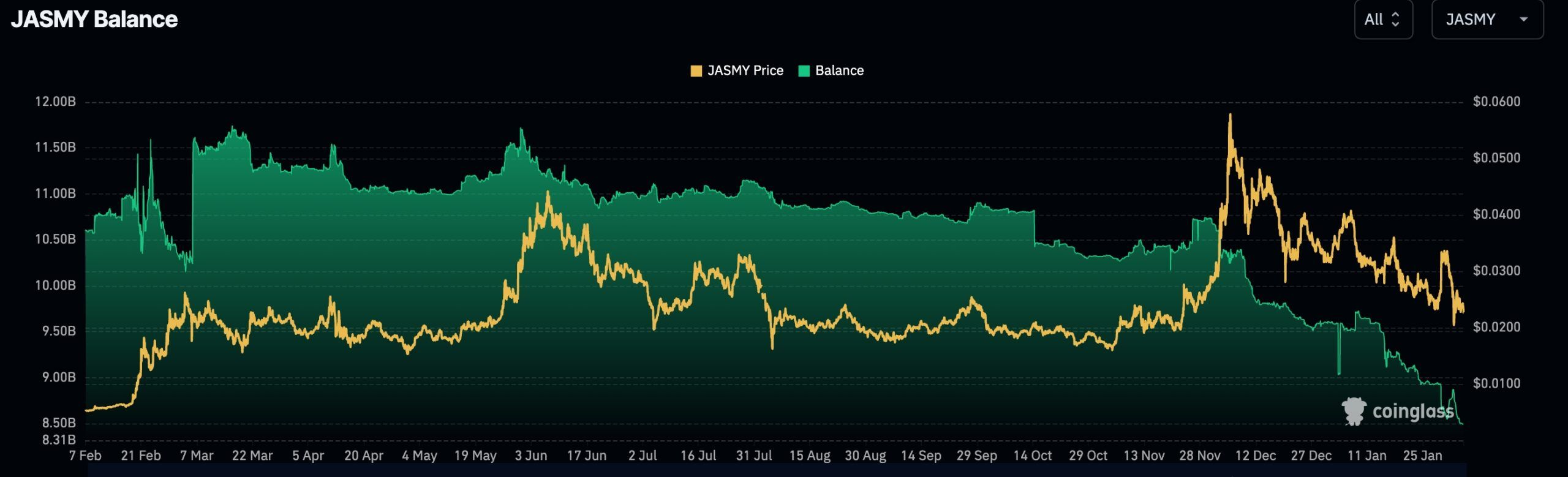
Task: Click the 10.50B balance axis label
Action: coord(55,239)
